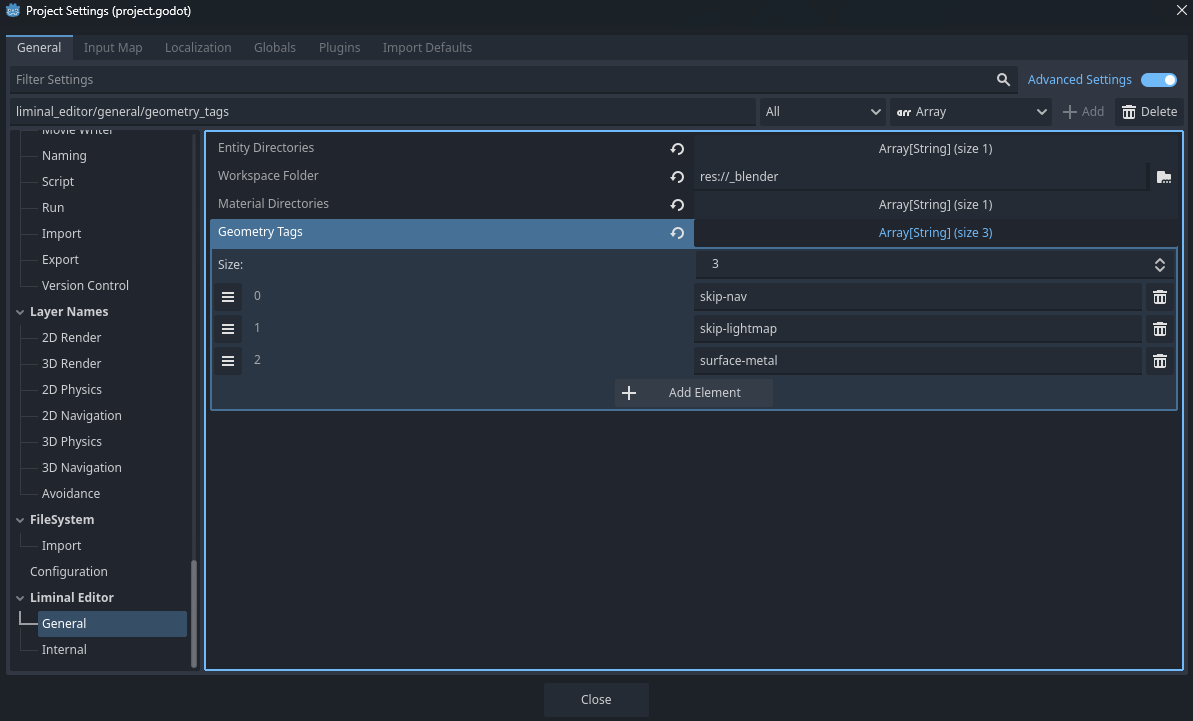Click the Add Element button
The image size is (1193, 721).
tap(693, 393)
